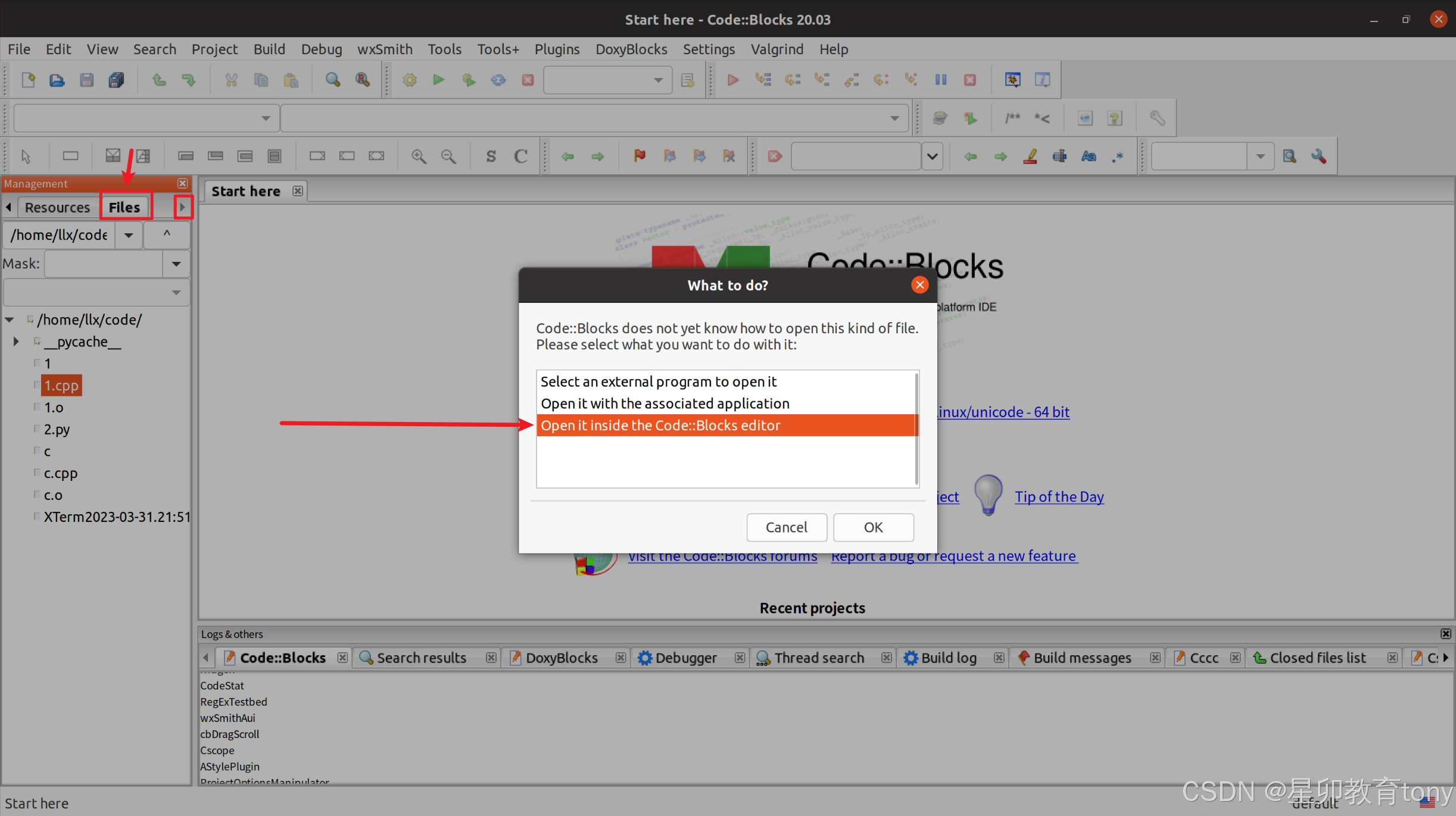This screenshot has height=816, width=1456.
Task: Open the function symbols dropdown
Action: 894,118
